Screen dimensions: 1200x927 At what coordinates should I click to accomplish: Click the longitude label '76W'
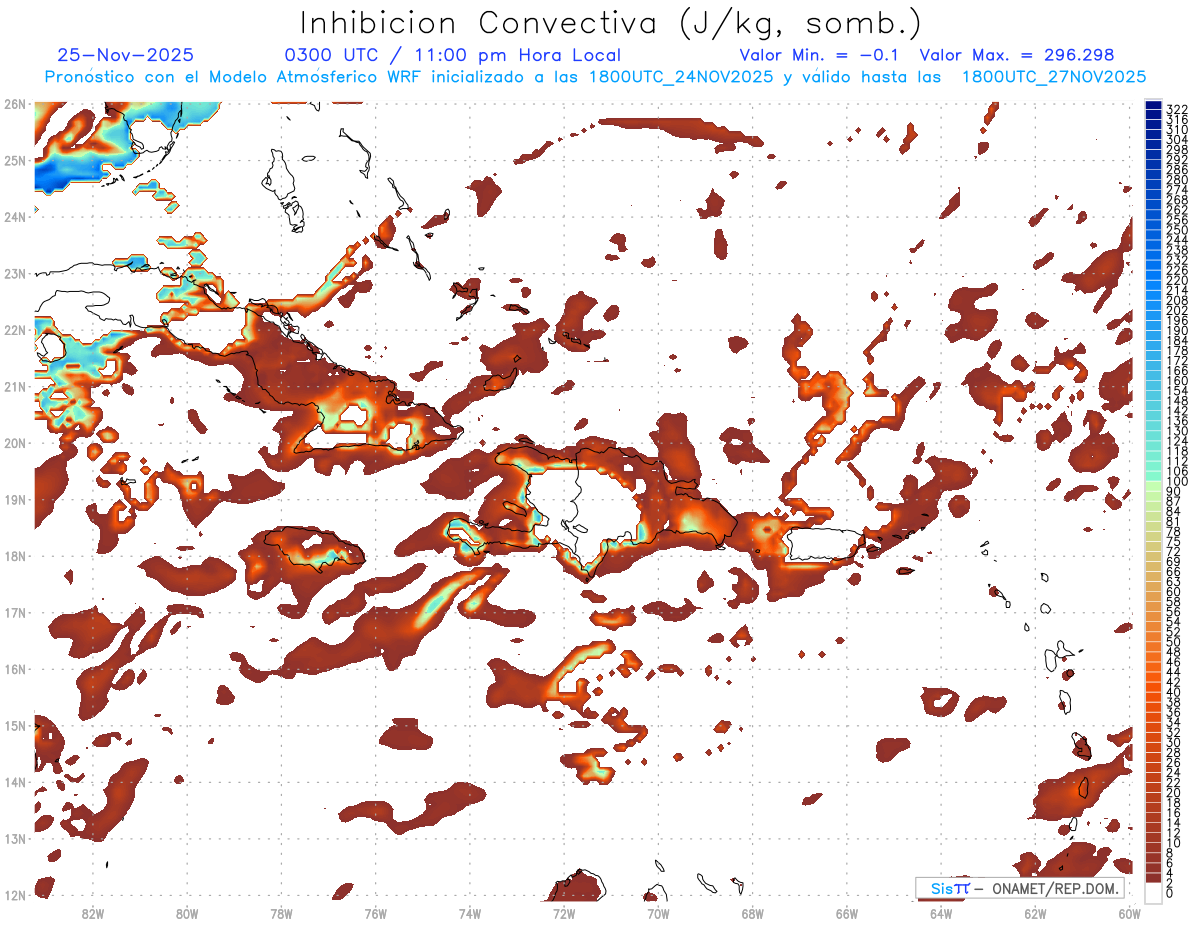(376, 913)
